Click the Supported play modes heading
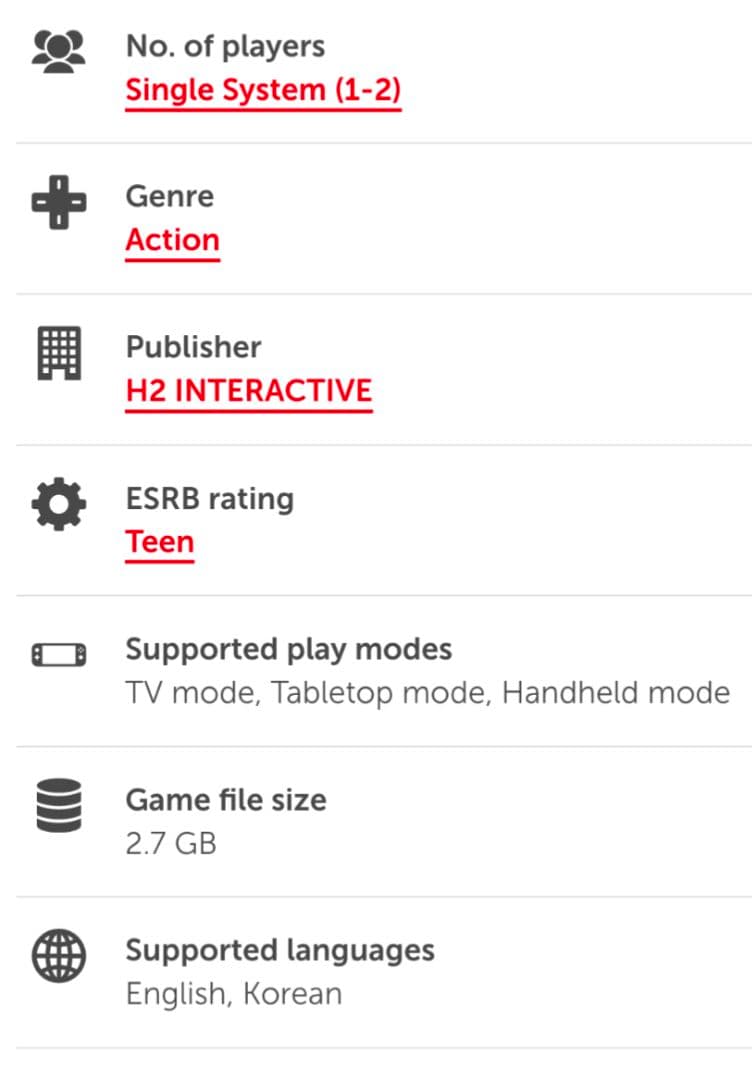Image resolution: width=752 pixels, height=1080 pixels. click(288, 649)
